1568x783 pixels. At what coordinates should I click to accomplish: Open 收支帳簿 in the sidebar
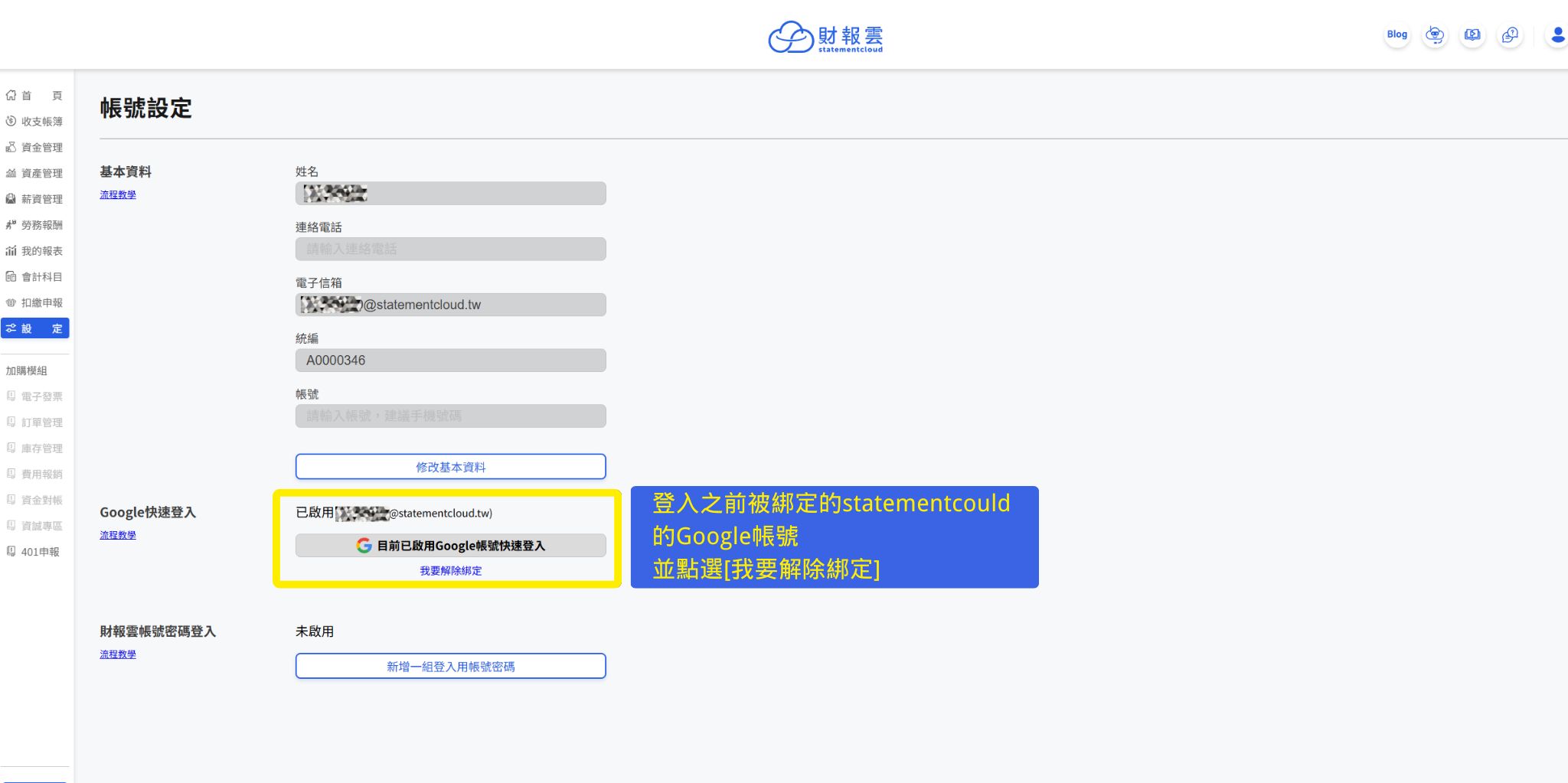[x=34, y=122]
